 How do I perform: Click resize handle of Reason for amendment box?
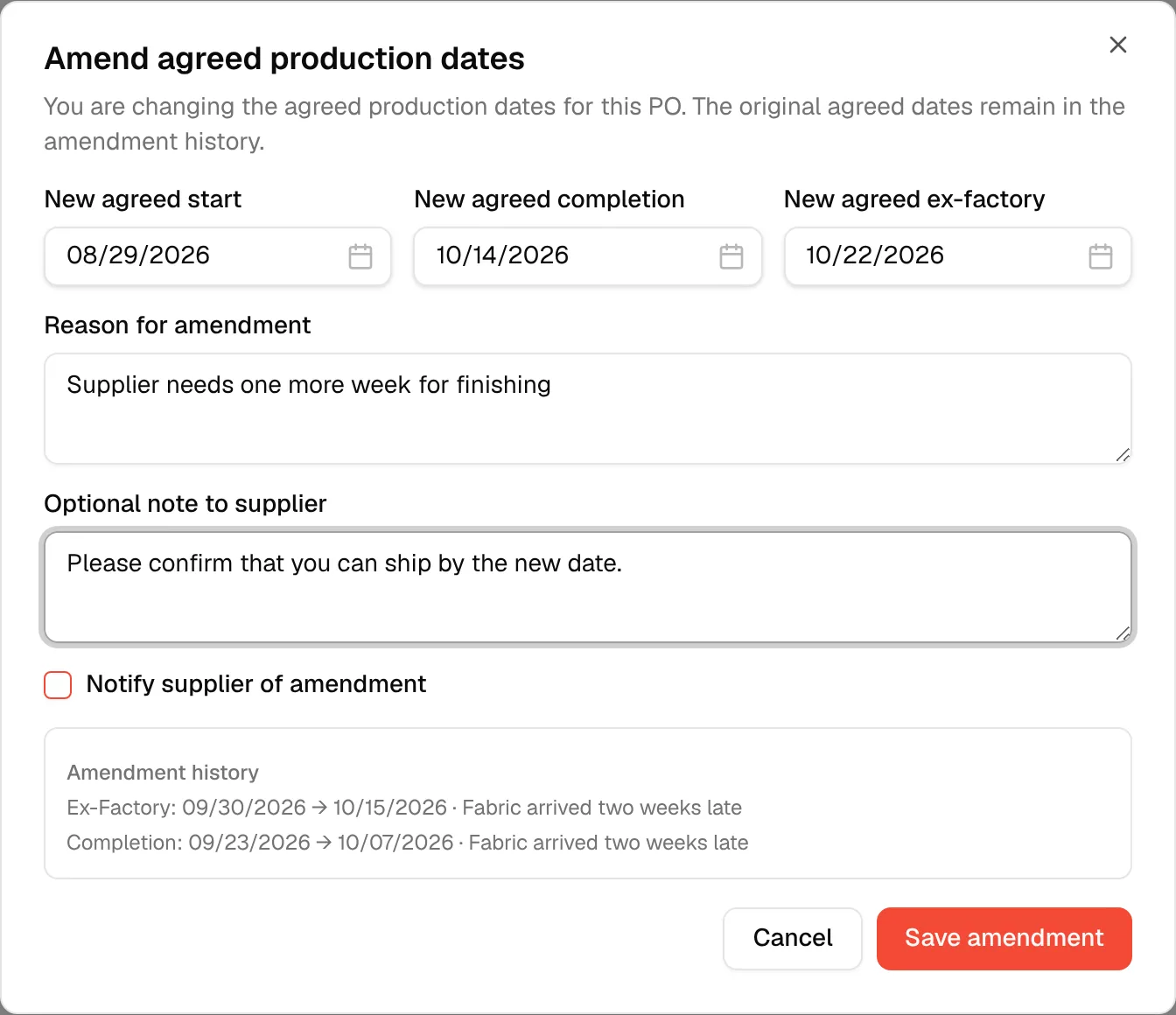click(x=1123, y=455)
